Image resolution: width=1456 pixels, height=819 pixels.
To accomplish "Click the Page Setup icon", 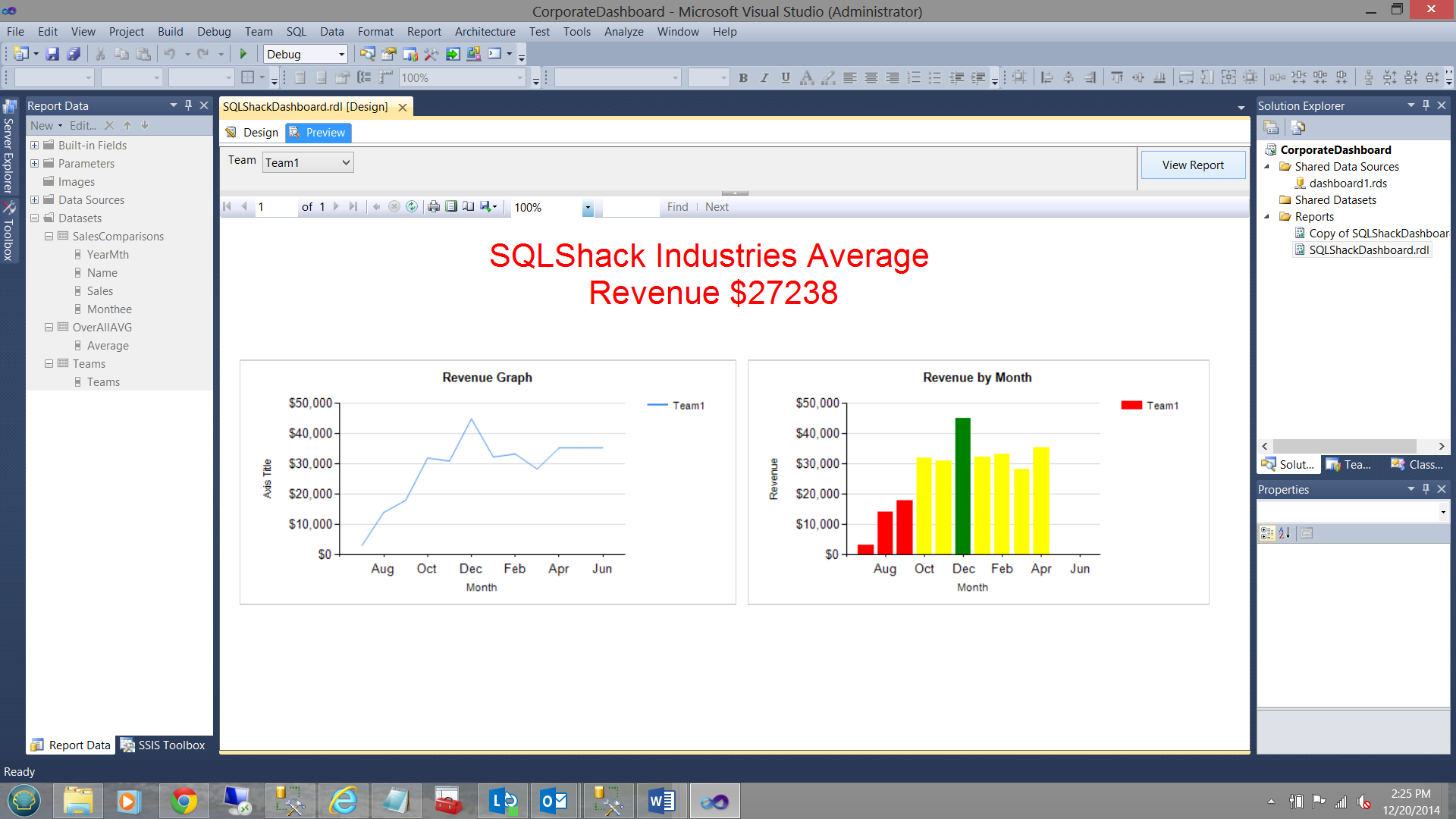I will pyautogui.click(x=469, y=206).
